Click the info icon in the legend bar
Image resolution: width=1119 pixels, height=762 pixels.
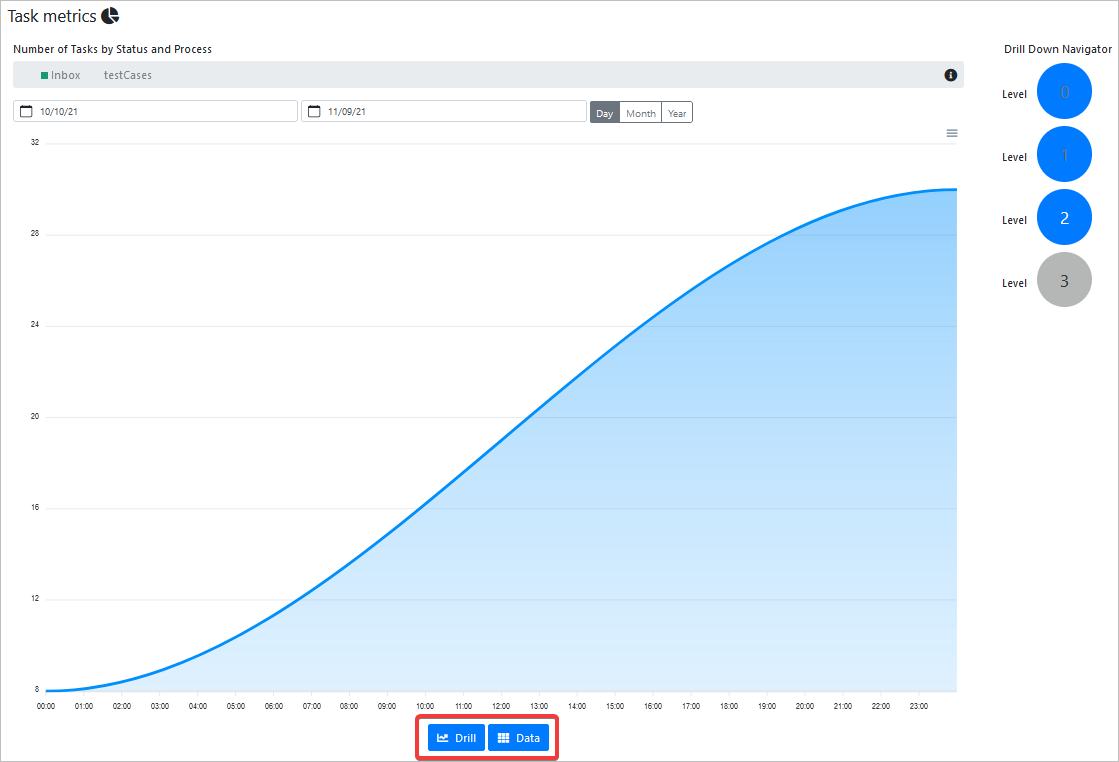point(950,75)
